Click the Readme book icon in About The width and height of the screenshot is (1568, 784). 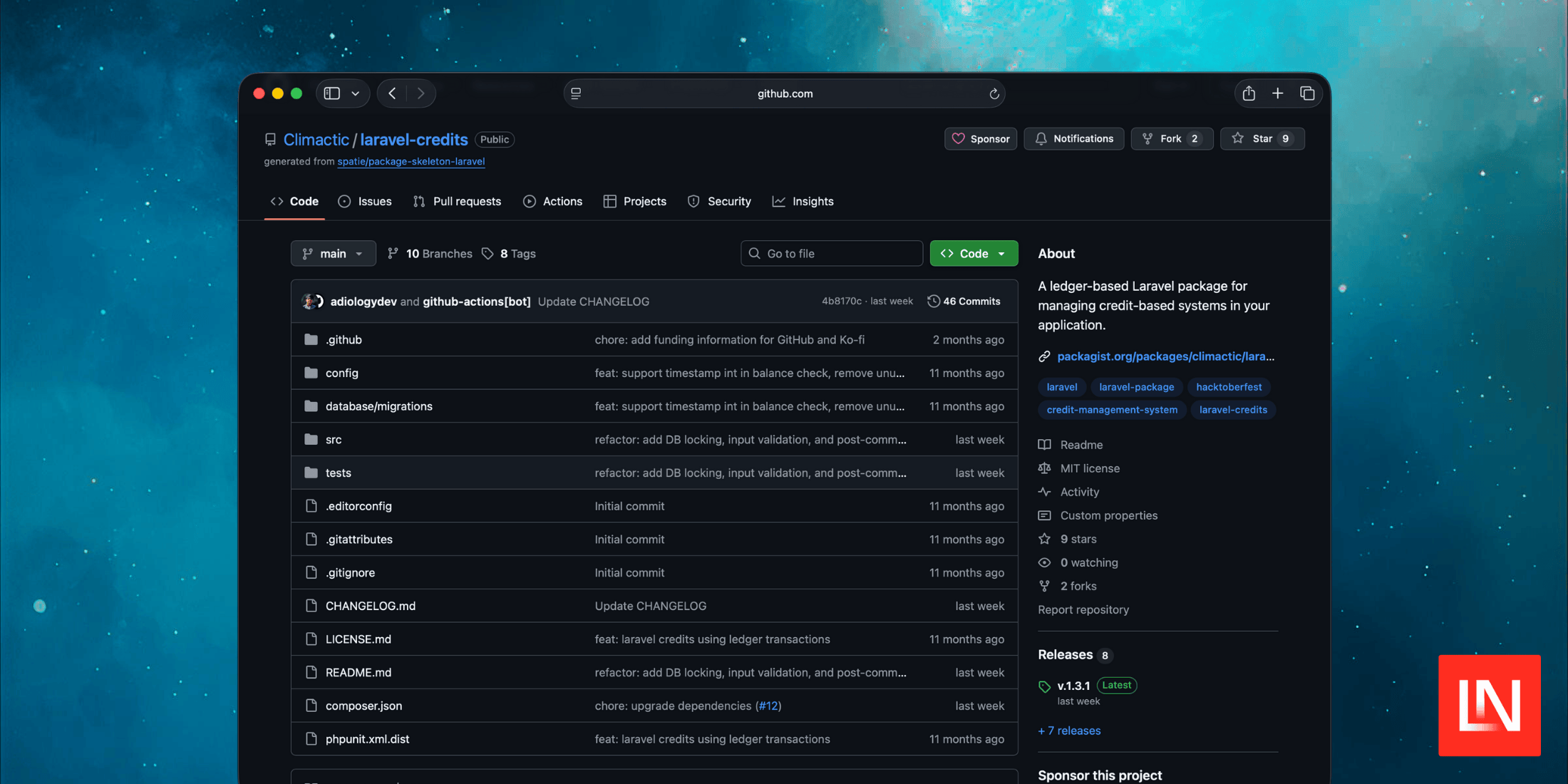[x=1044, y=444]
